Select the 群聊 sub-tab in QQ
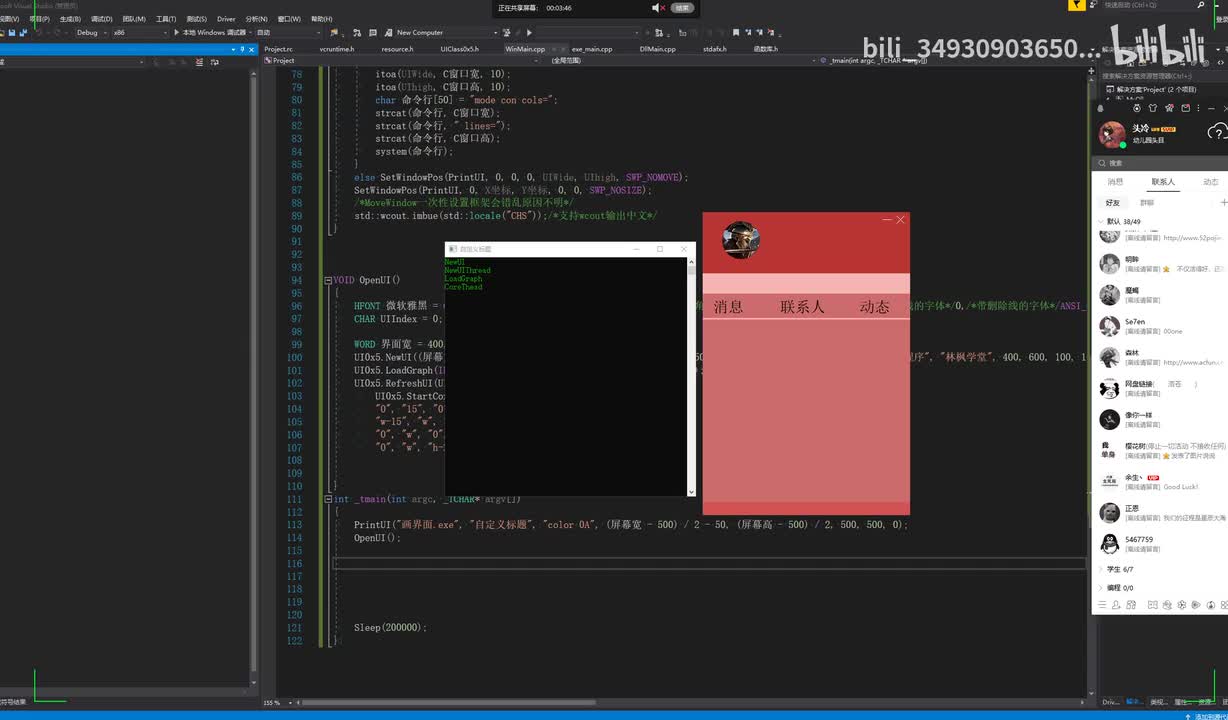1228x720 pixels. pyautogui.click(x=1147, y=203)
